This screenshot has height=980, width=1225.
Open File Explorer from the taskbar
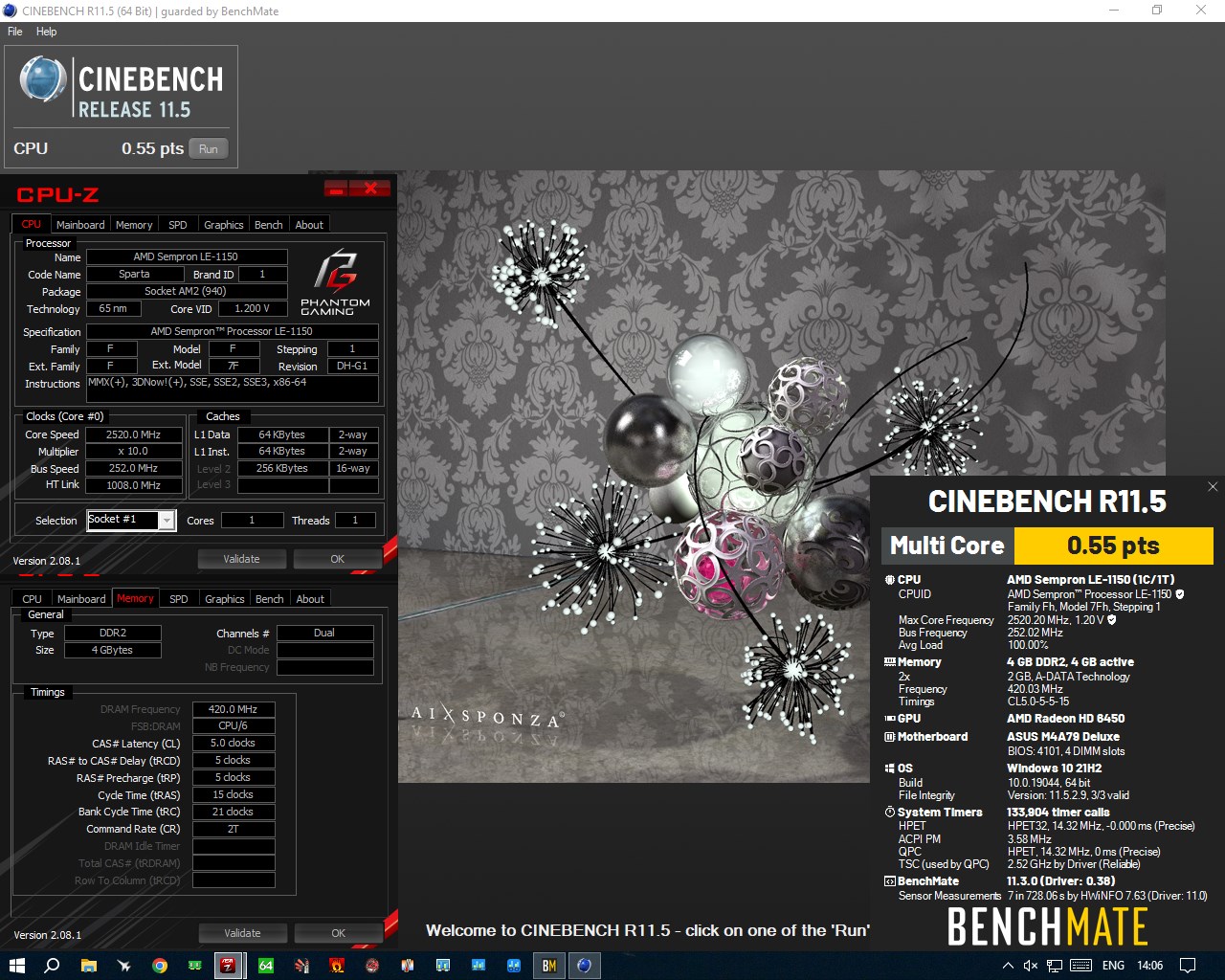tap(88, 966)
